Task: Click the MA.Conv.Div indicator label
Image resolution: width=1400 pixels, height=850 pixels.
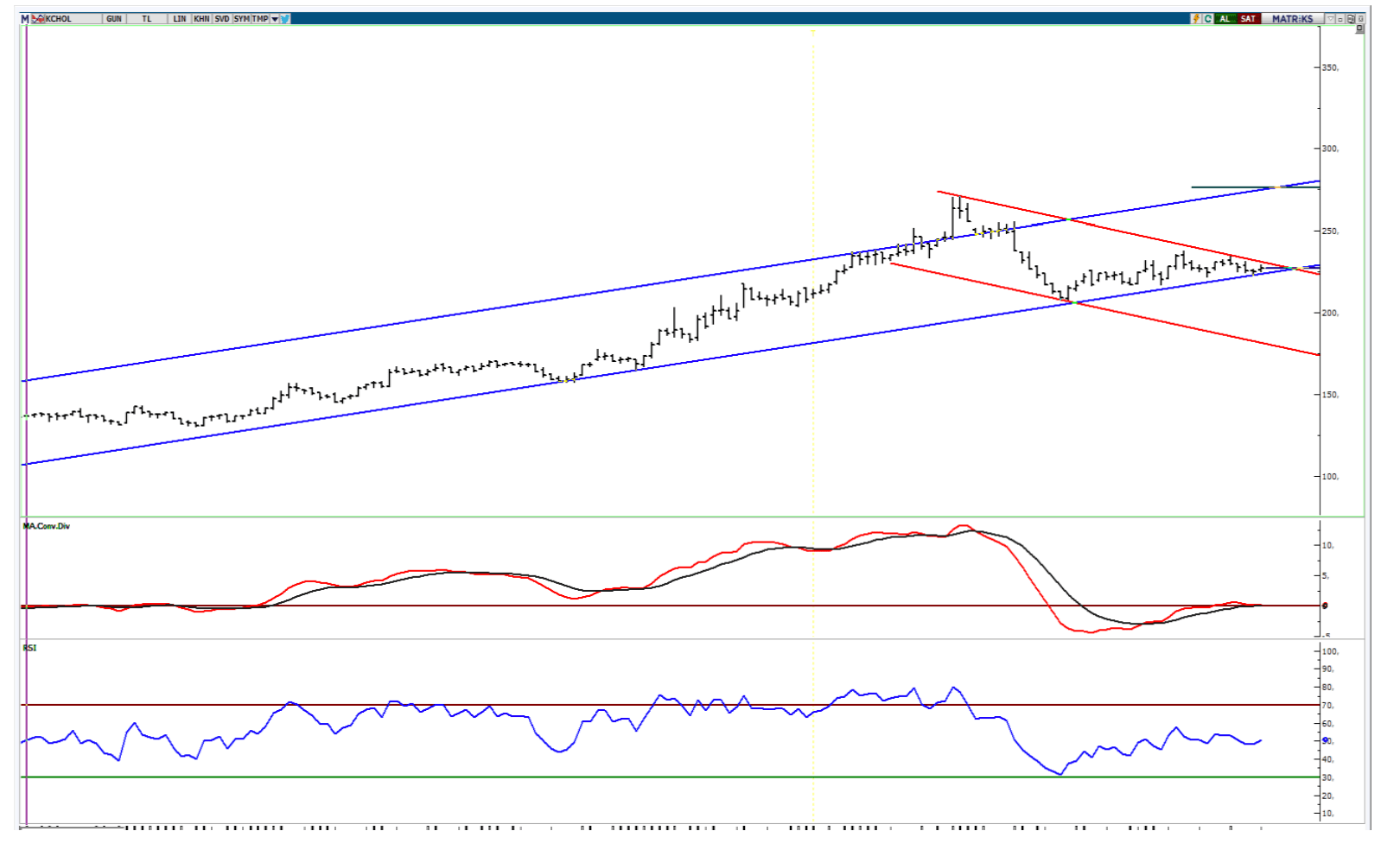Action: pos(47,526)
